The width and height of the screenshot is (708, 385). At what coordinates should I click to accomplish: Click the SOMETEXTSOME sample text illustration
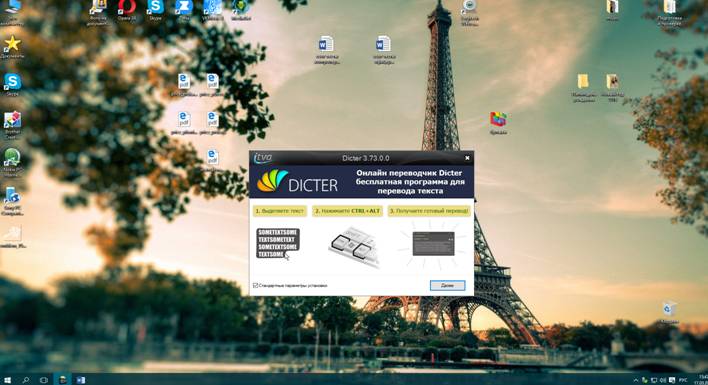[278, 243]
